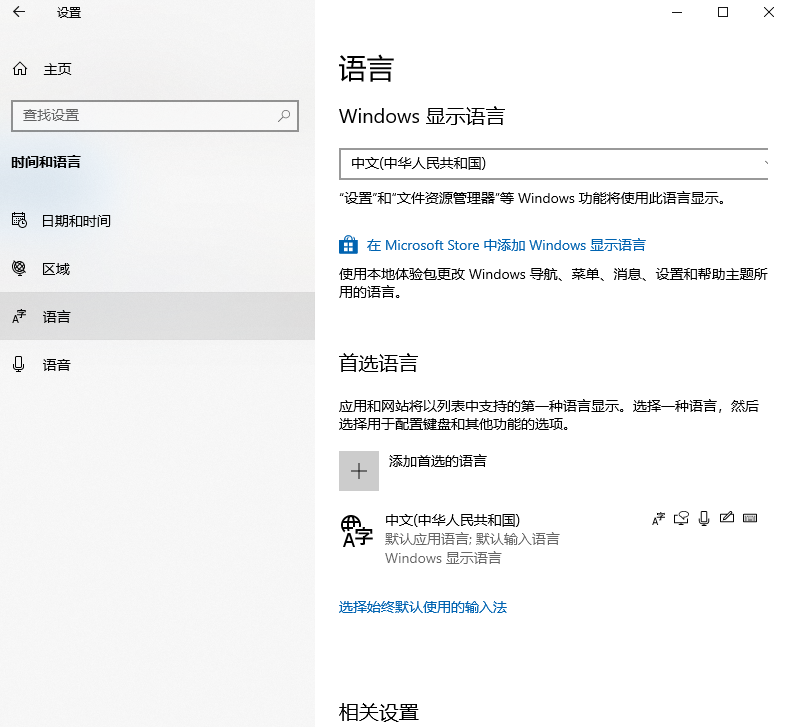Viewport: 785px width, 727px height.
Task: Click the keyboard icon for 中文 language
Action: (750, 518)
